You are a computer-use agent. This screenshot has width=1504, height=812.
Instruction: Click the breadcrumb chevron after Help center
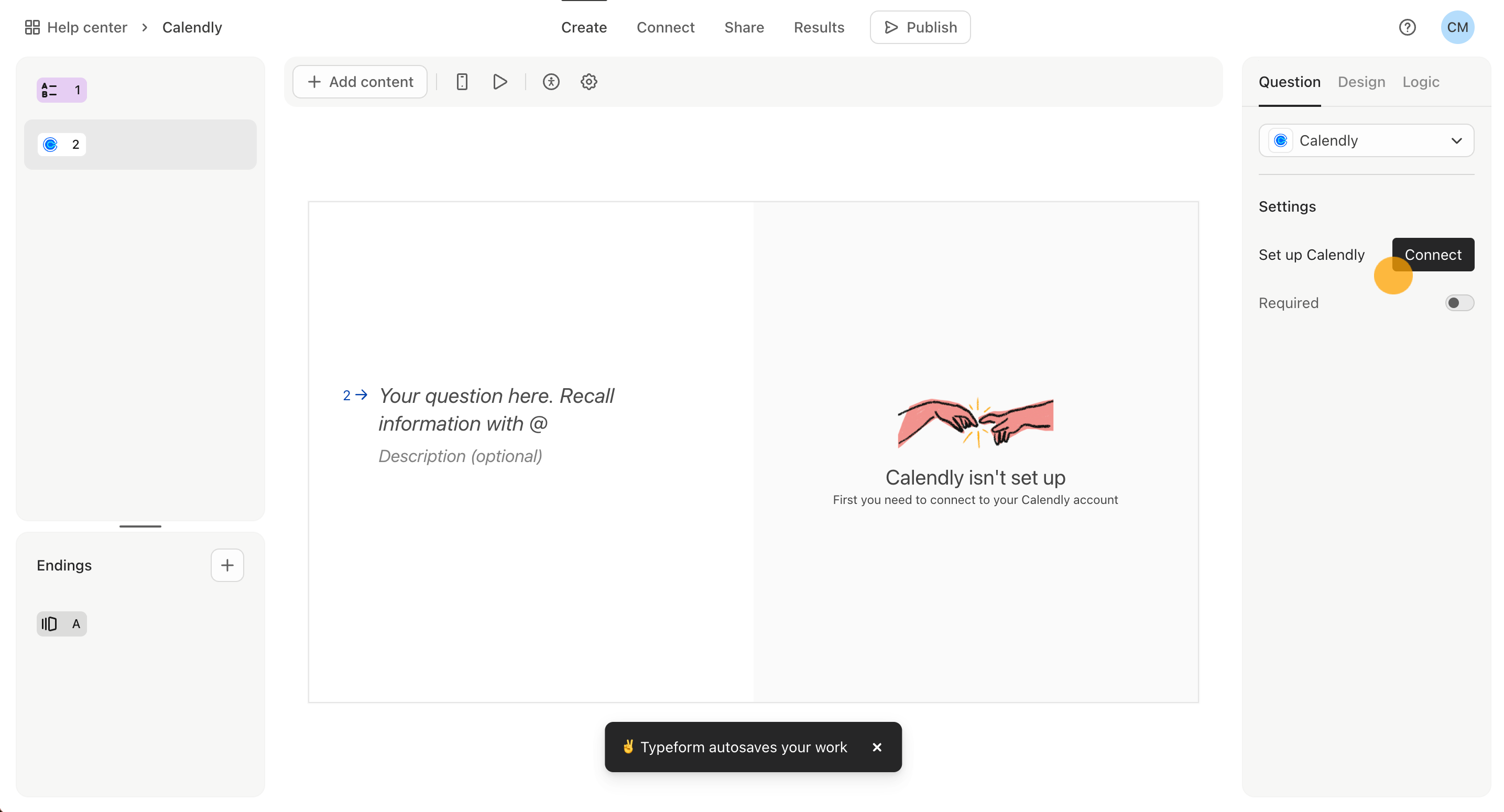point(145,27)
